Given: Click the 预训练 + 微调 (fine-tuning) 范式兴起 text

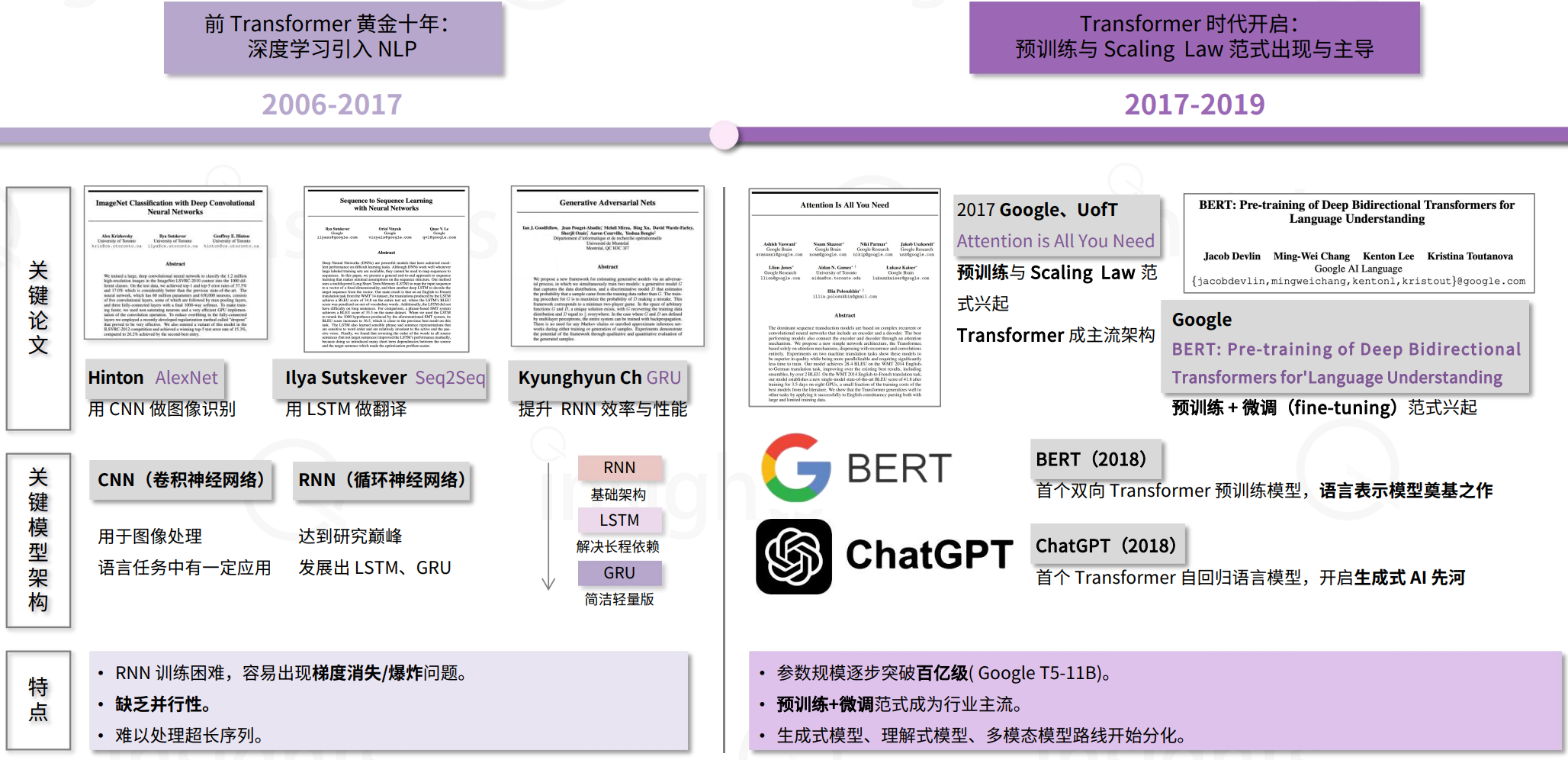Looking at the screenshot, I should (x=1324, y=407).
